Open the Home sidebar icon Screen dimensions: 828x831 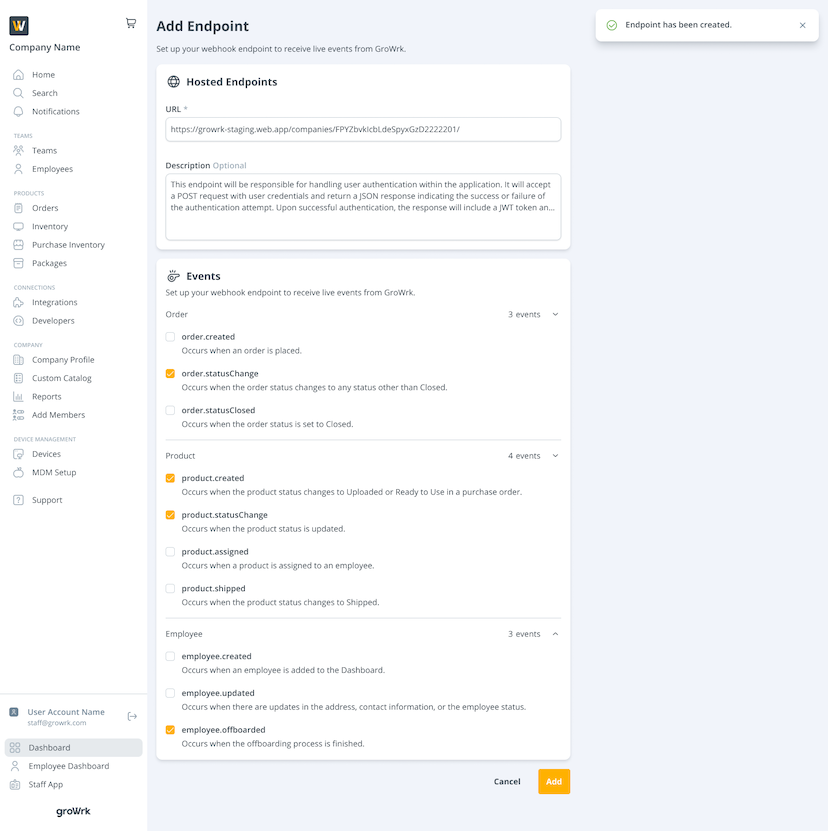(x=18, y=74)
